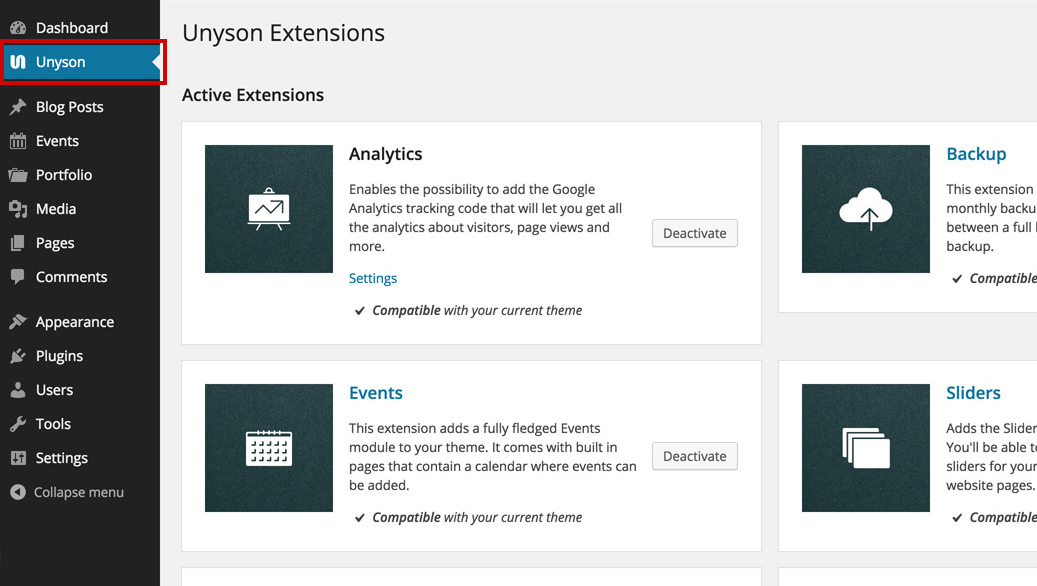The width and height of the screenshot is (1037, 586).
Task: Click the Portfolio folder icon
Action: click(18, 175)
